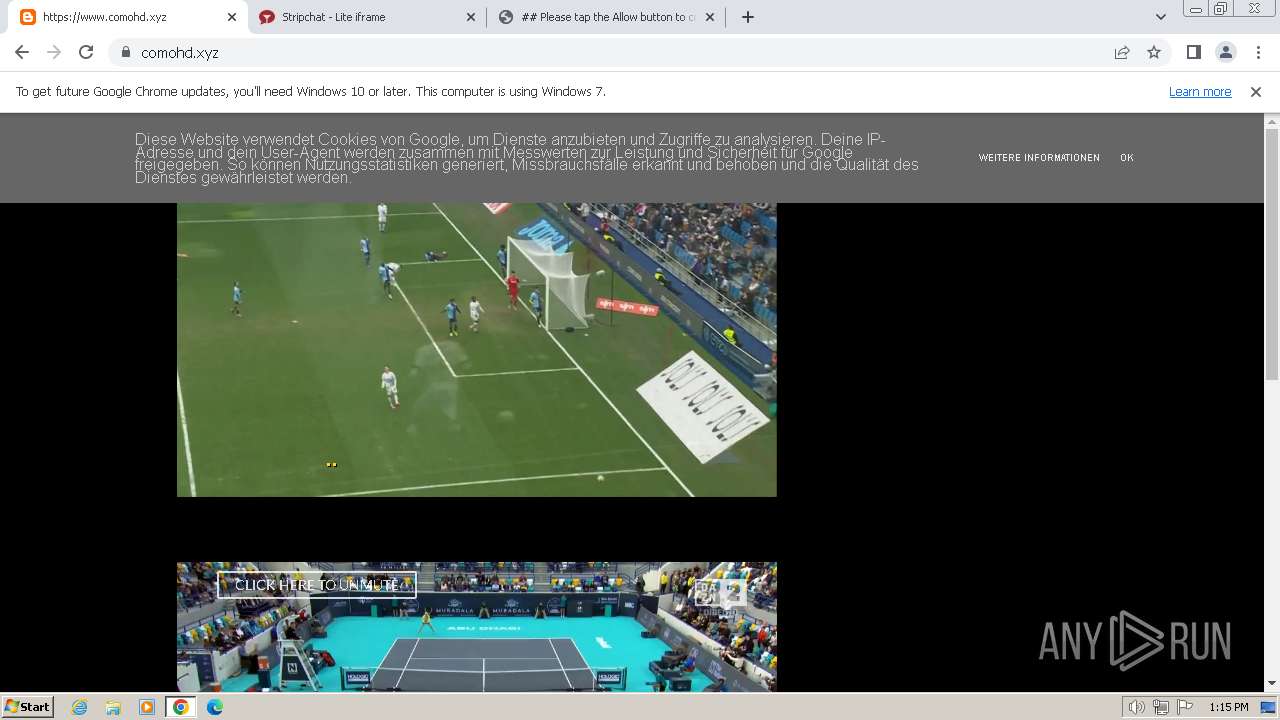Click the scrollbar down arrow
The image size is (1280, 720).
(1272, 684)
